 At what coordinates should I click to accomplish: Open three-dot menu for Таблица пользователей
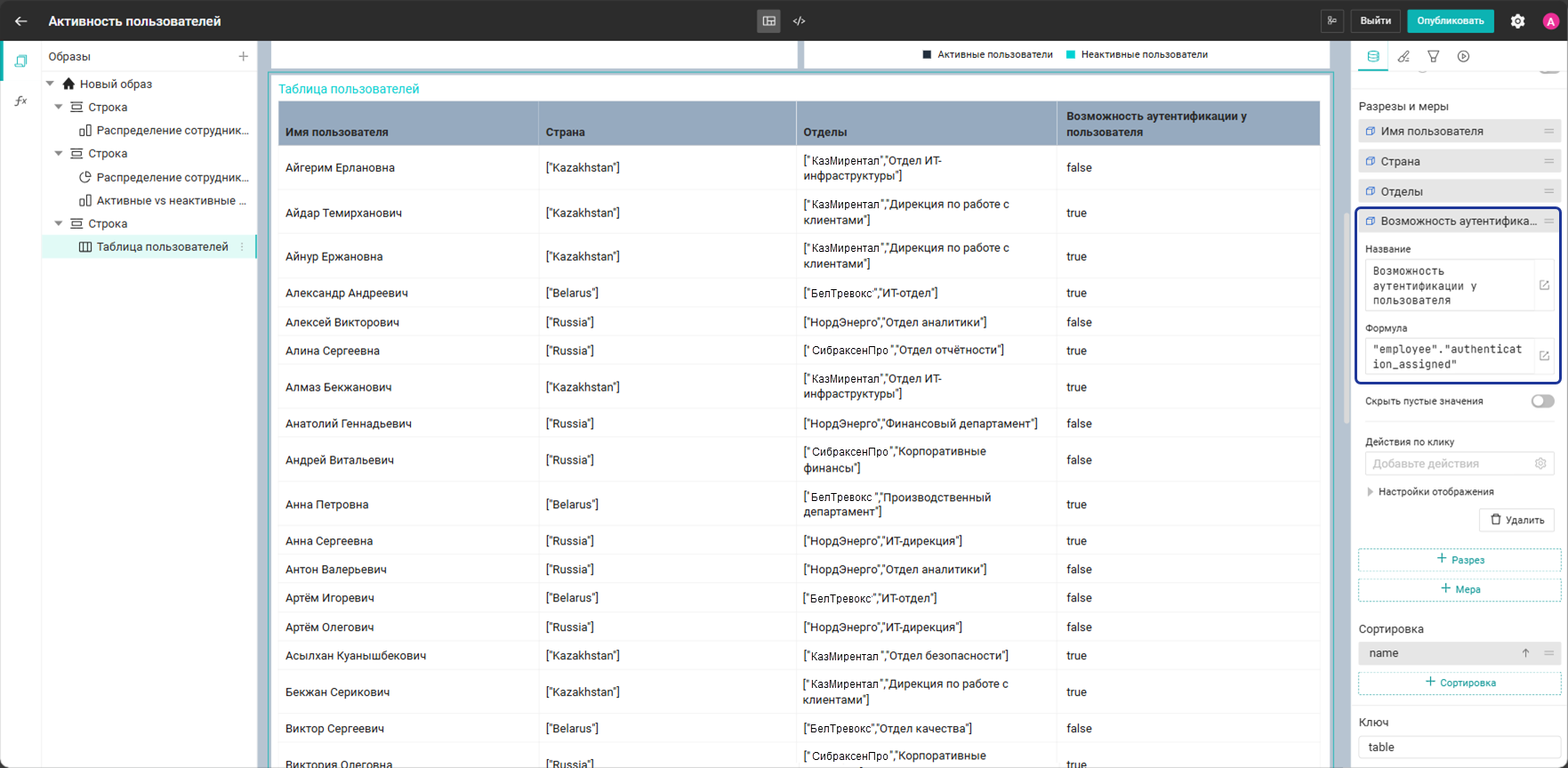tap(242, 247)
